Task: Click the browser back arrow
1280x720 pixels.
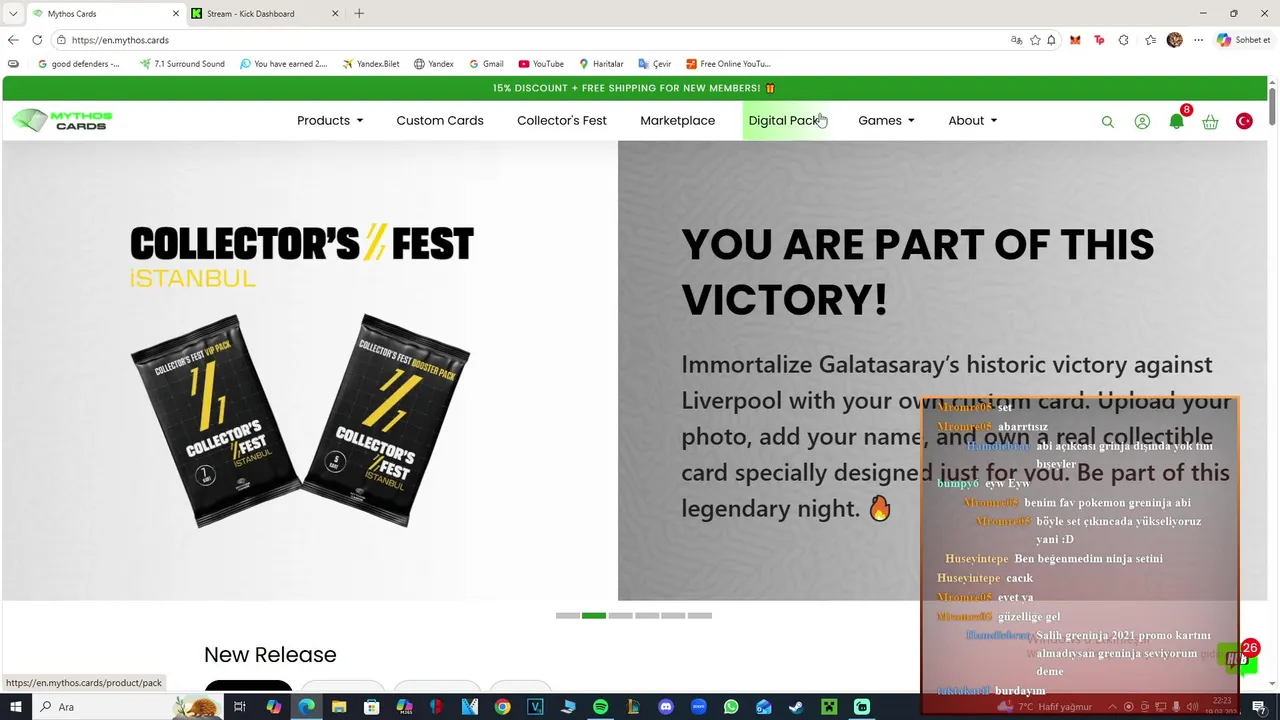Action: tap(12, 40)
